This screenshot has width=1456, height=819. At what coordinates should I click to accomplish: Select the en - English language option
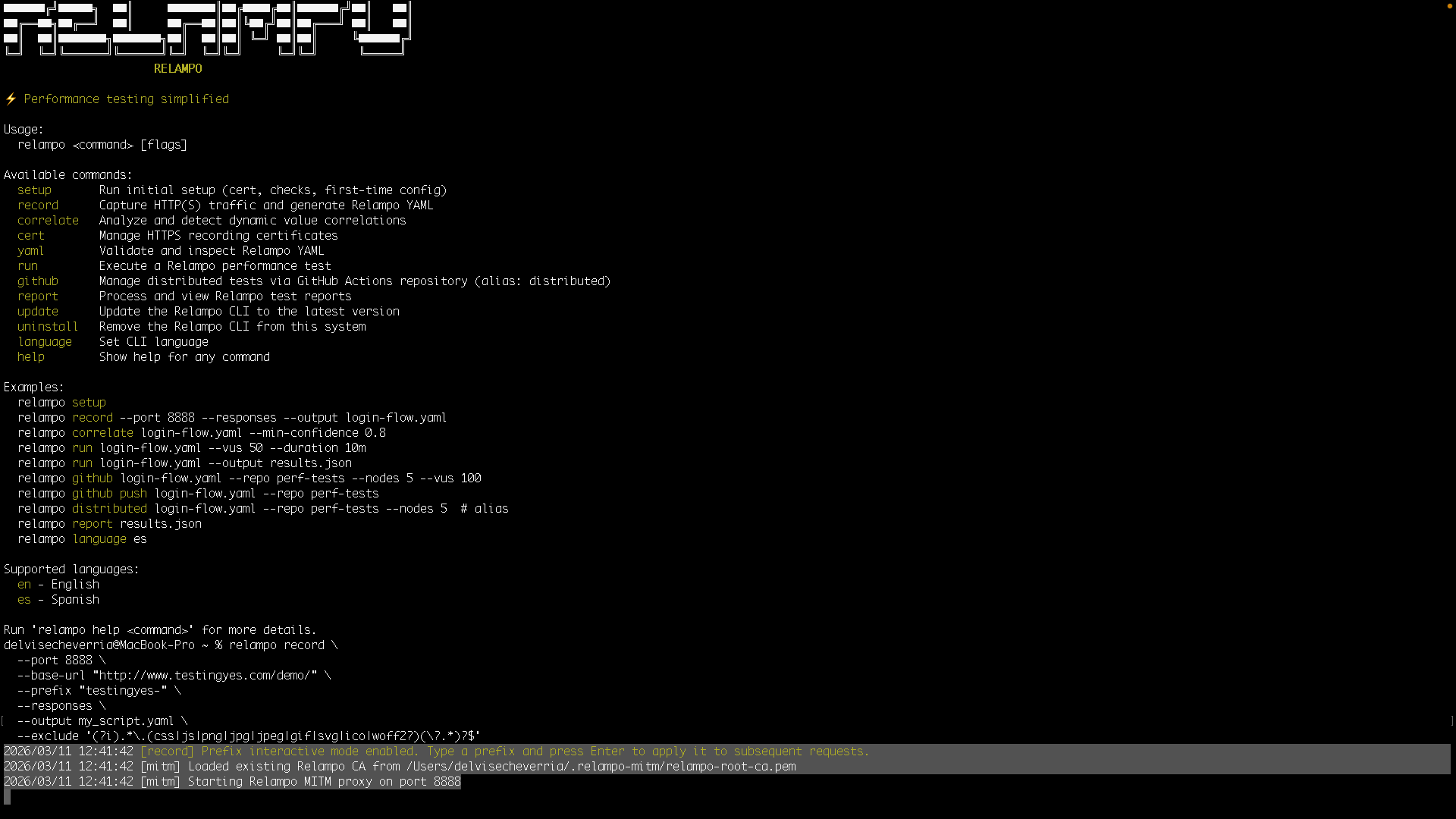tap(58, 584)
